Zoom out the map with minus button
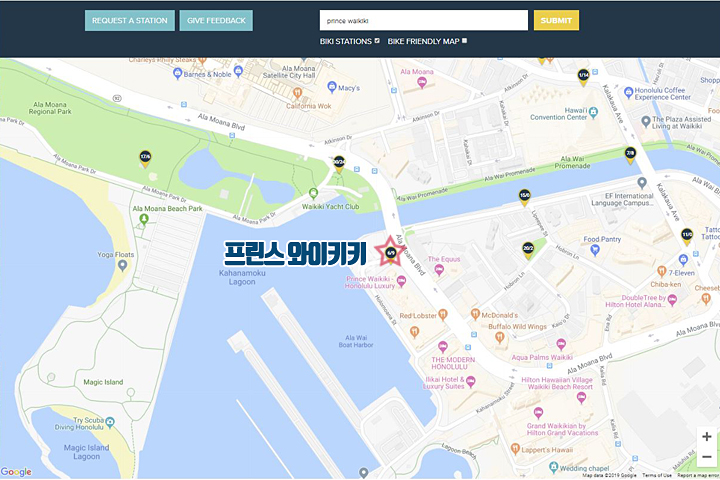 point(707,457)
